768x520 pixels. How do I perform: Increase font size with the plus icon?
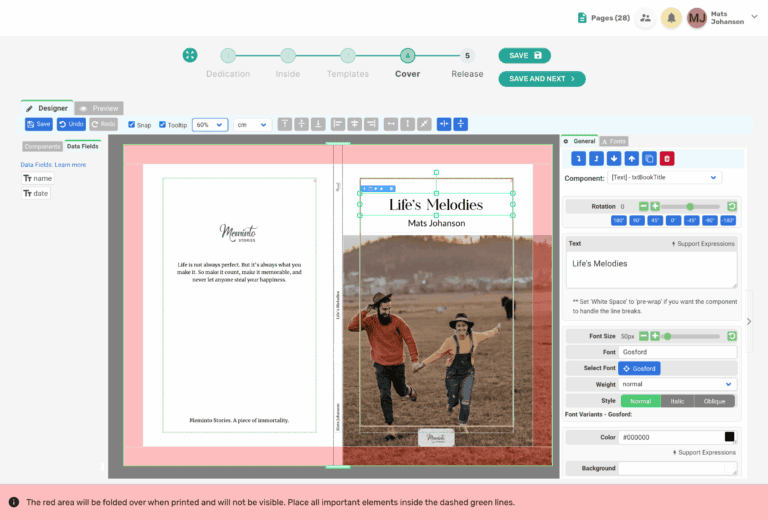point(655,336)
